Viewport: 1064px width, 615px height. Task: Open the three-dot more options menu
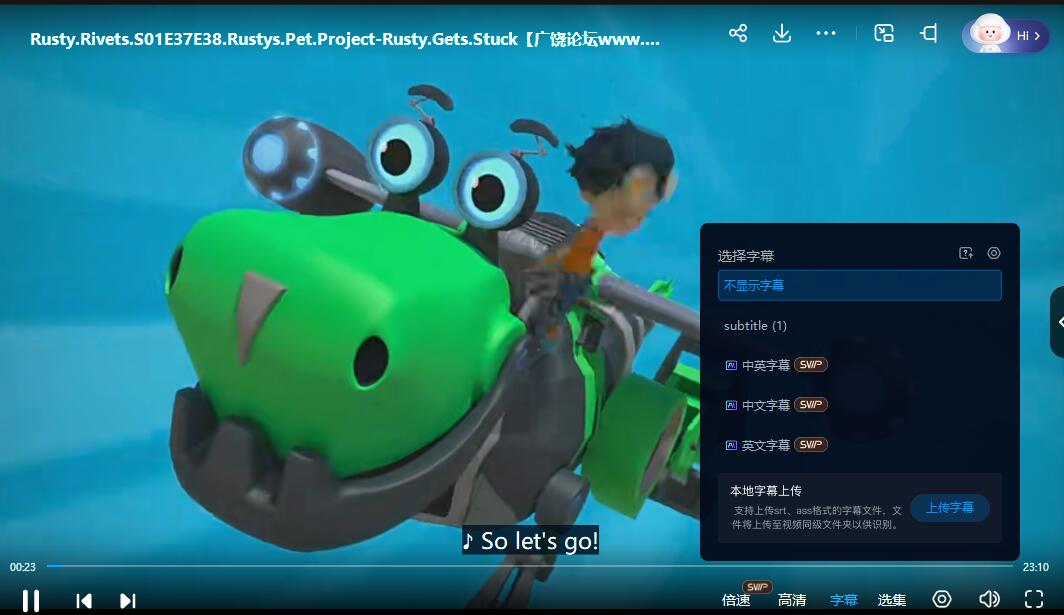click(x=826, y=33)
